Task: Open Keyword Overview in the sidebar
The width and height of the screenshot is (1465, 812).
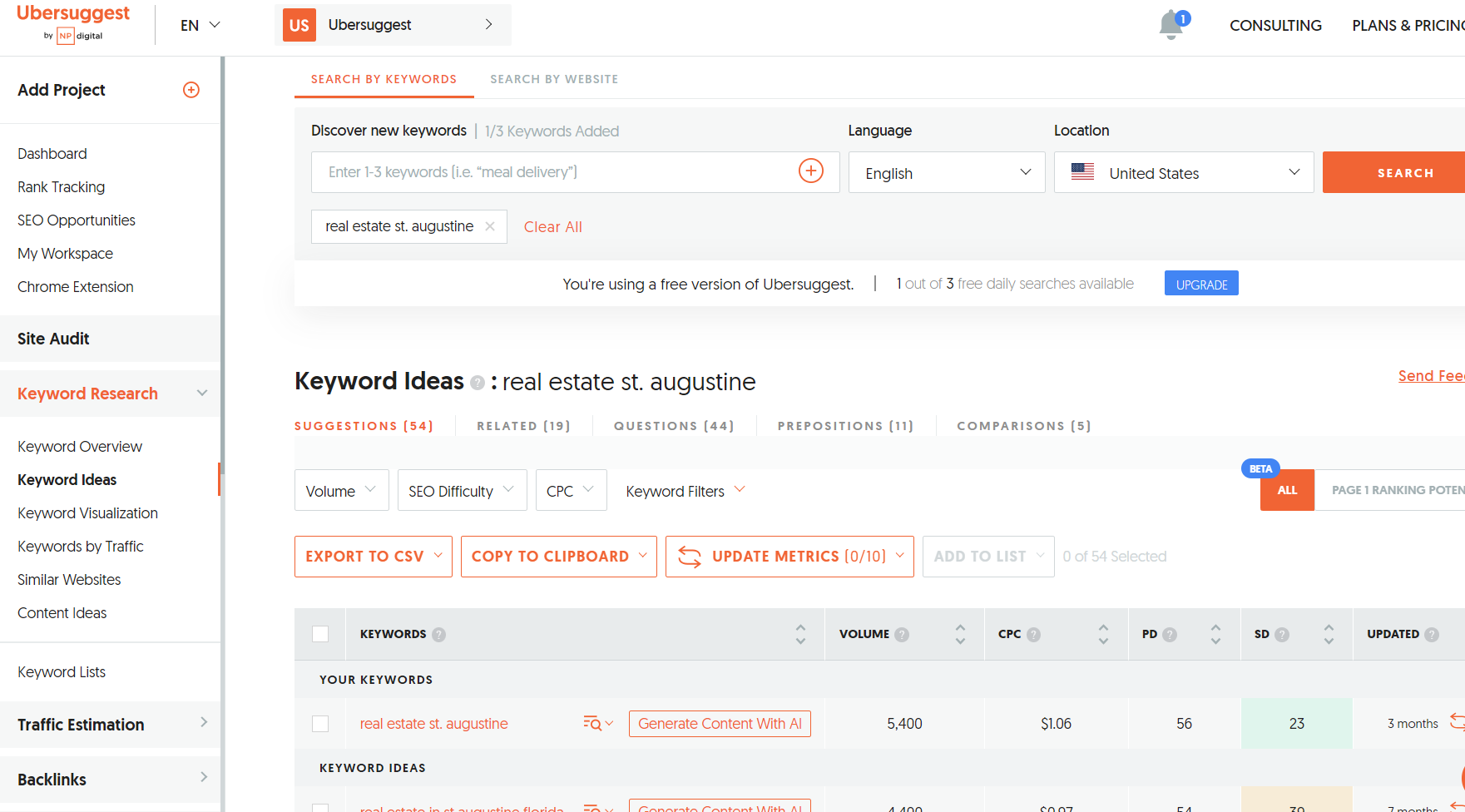Action: [x=80, y=447]
